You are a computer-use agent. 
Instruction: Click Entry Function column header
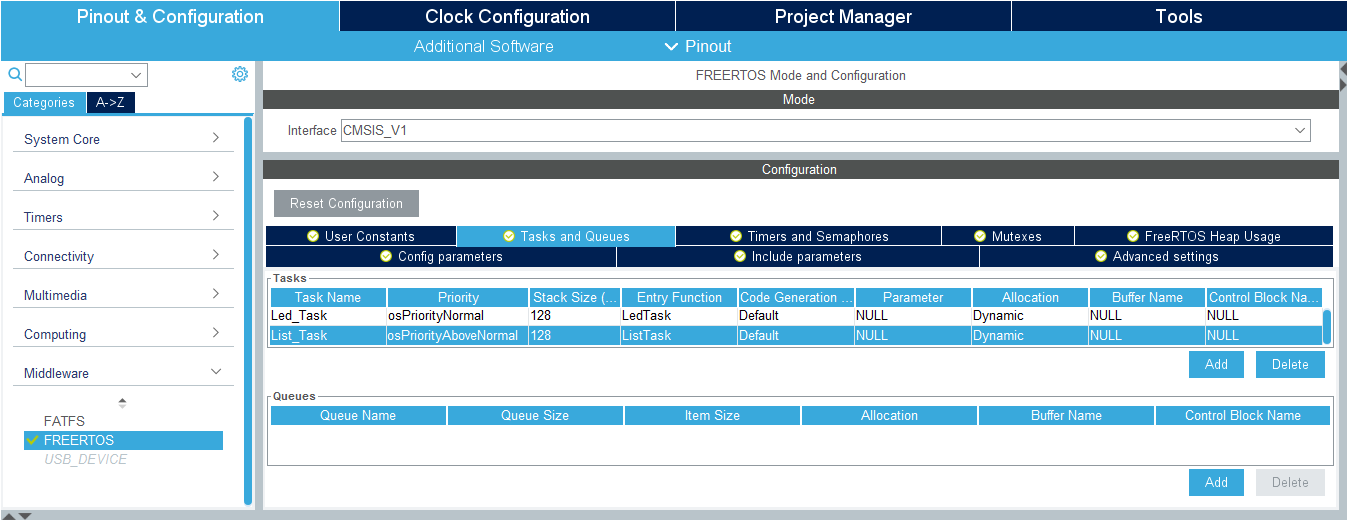679,297
